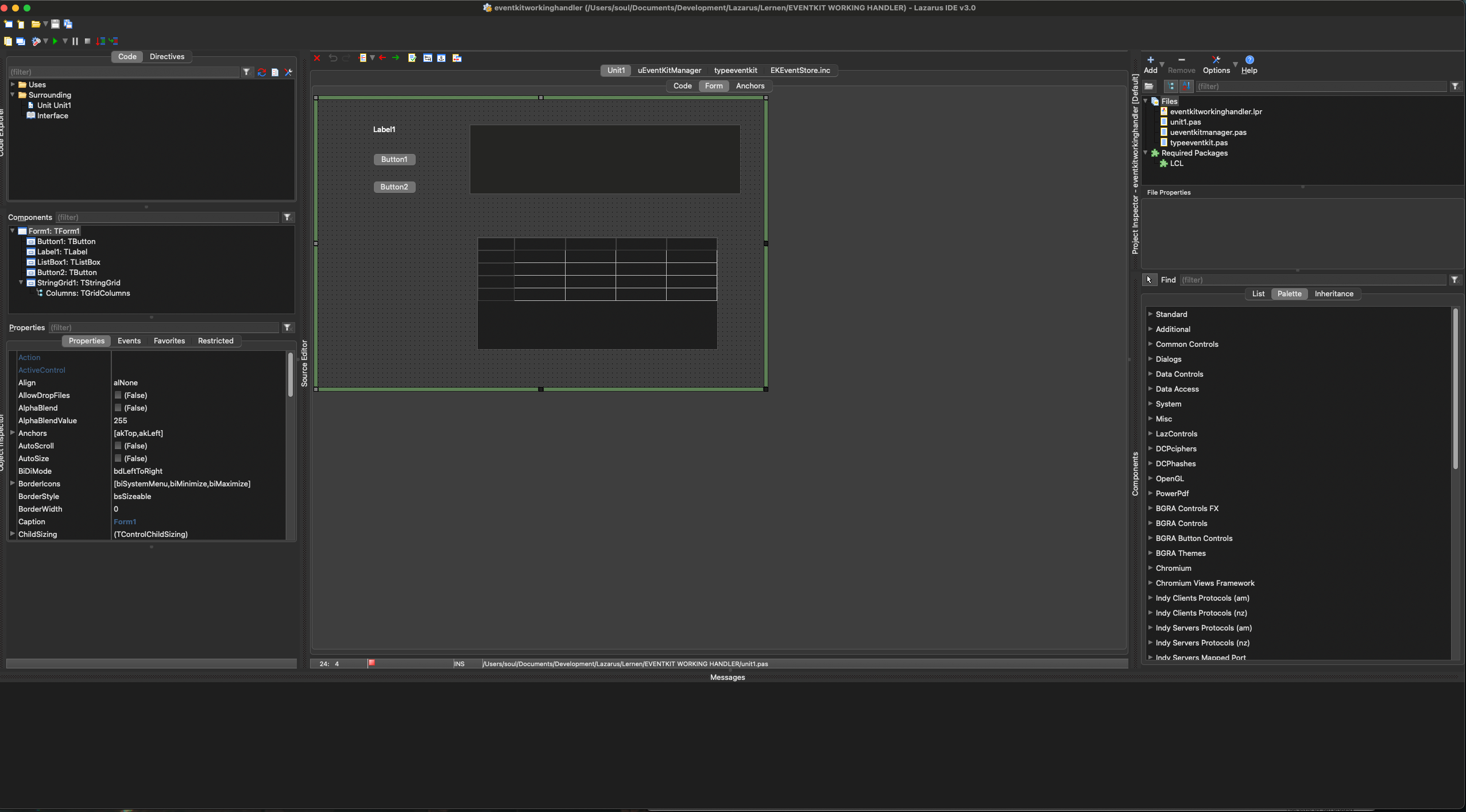Viewport: 1466px width, 812px height.
Task: Click the Step Into red arrow icon
Action: [100, 41]
